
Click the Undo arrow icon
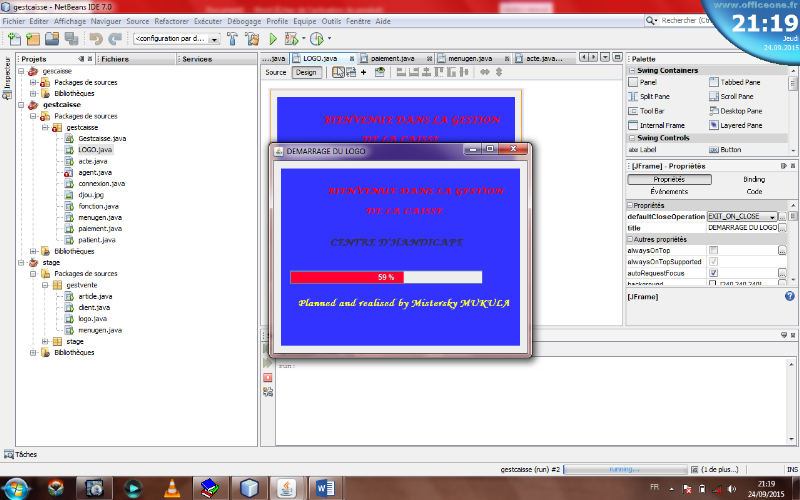click(x=95, y=39)
